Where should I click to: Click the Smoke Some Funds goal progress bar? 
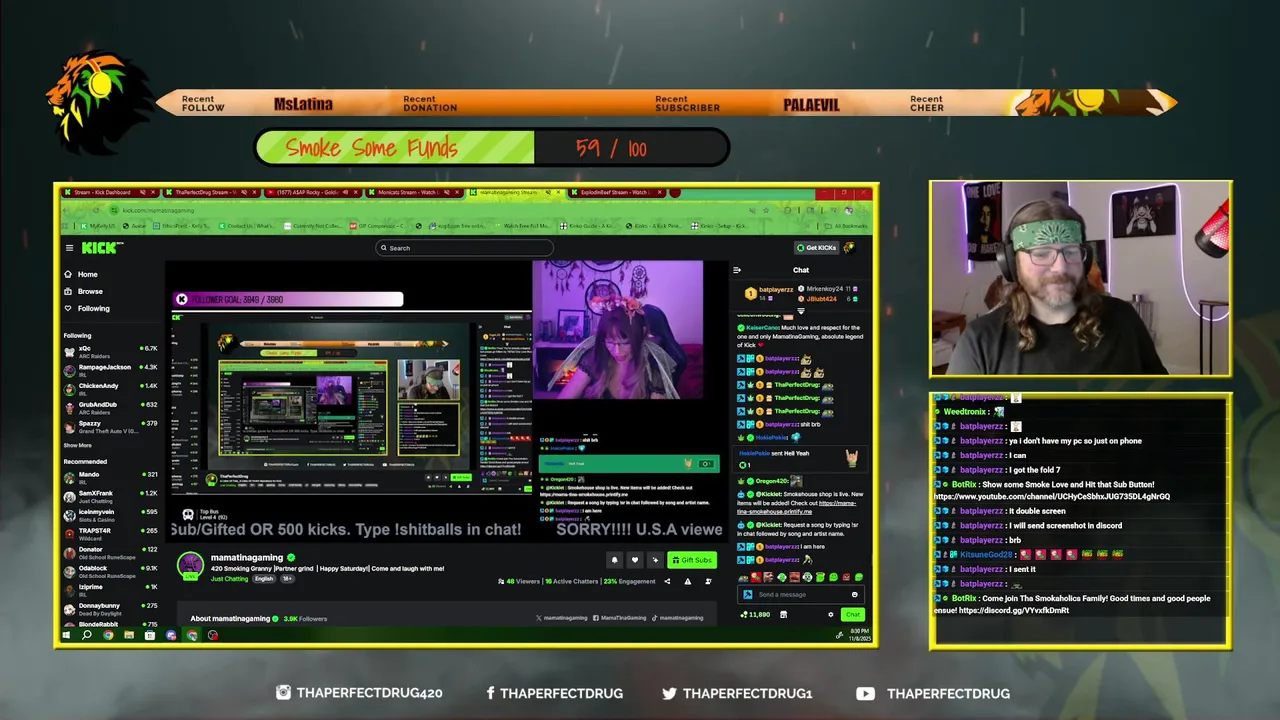[491, 148]
